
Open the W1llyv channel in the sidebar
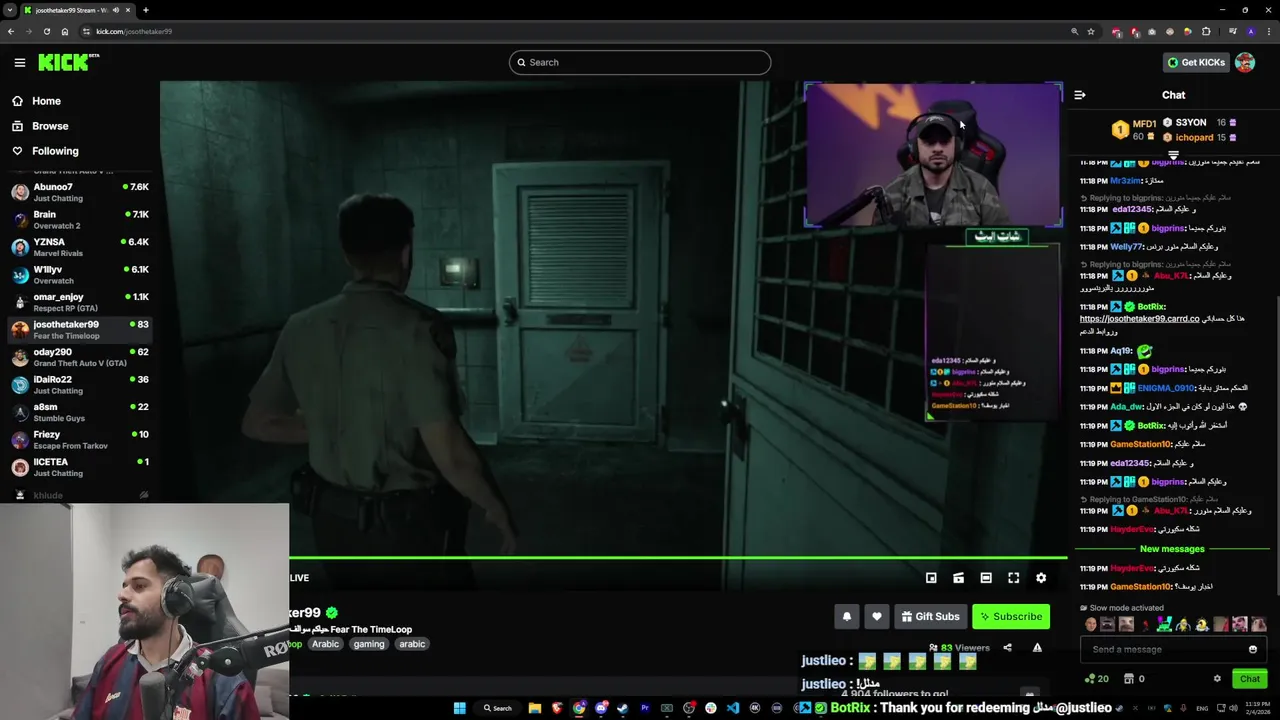[80, 275]
